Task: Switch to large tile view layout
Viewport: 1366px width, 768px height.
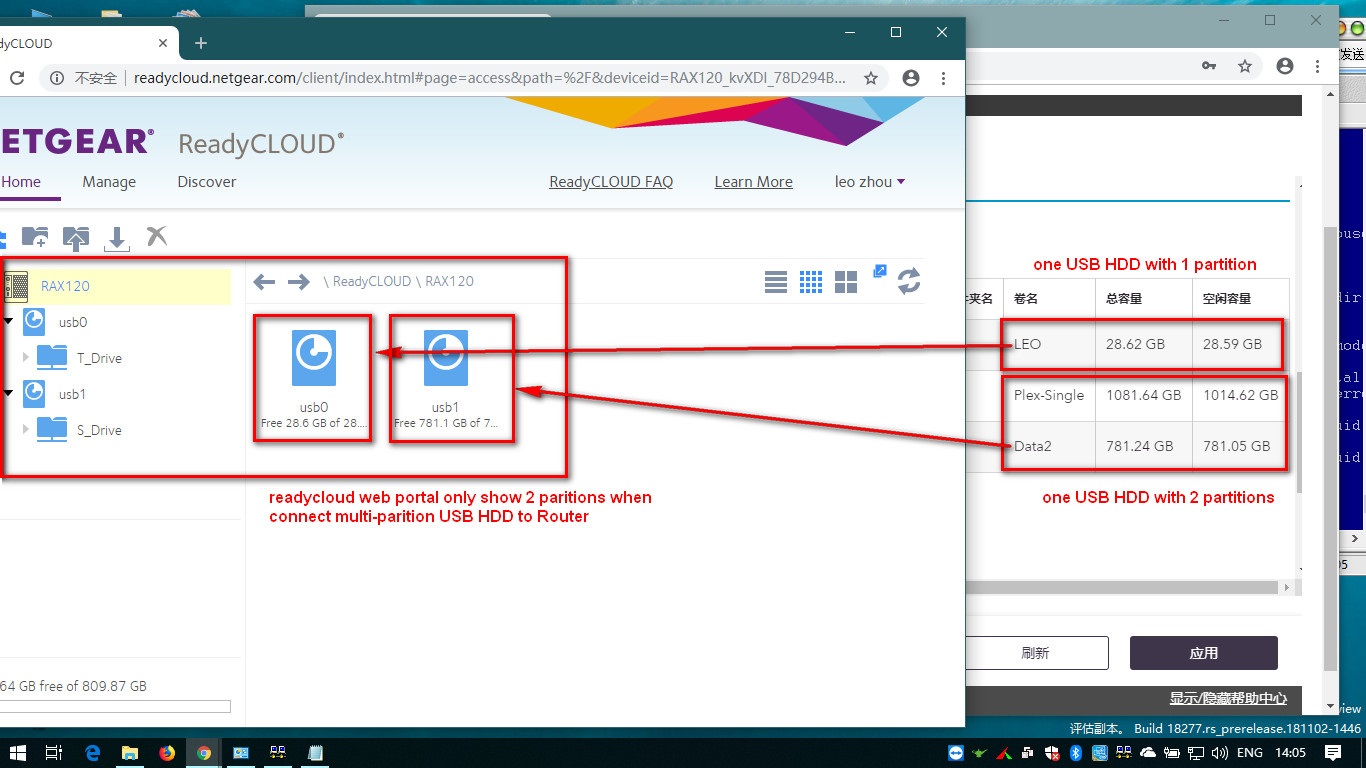Action: click(x=846, y=281)
